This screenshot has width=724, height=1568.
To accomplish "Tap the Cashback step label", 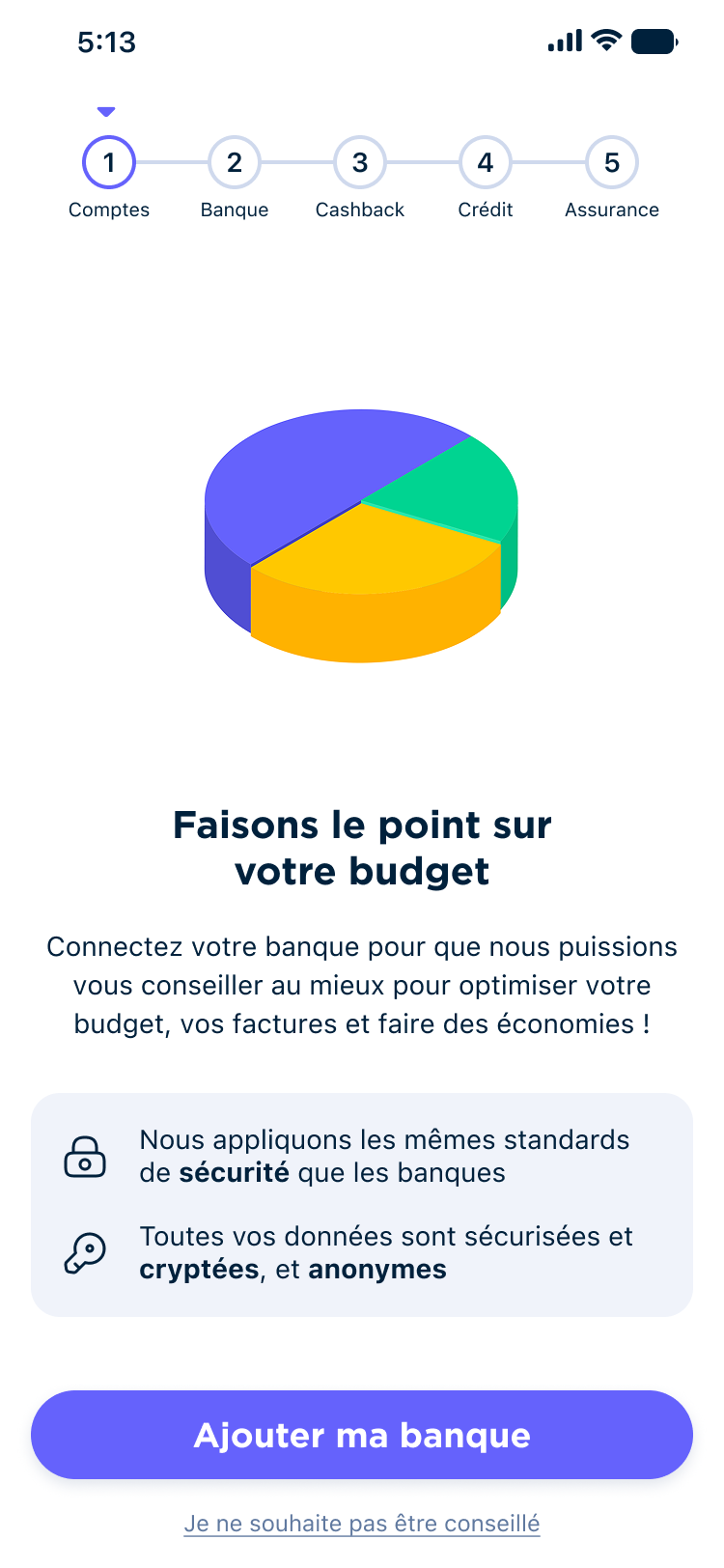I will point(360,210).
